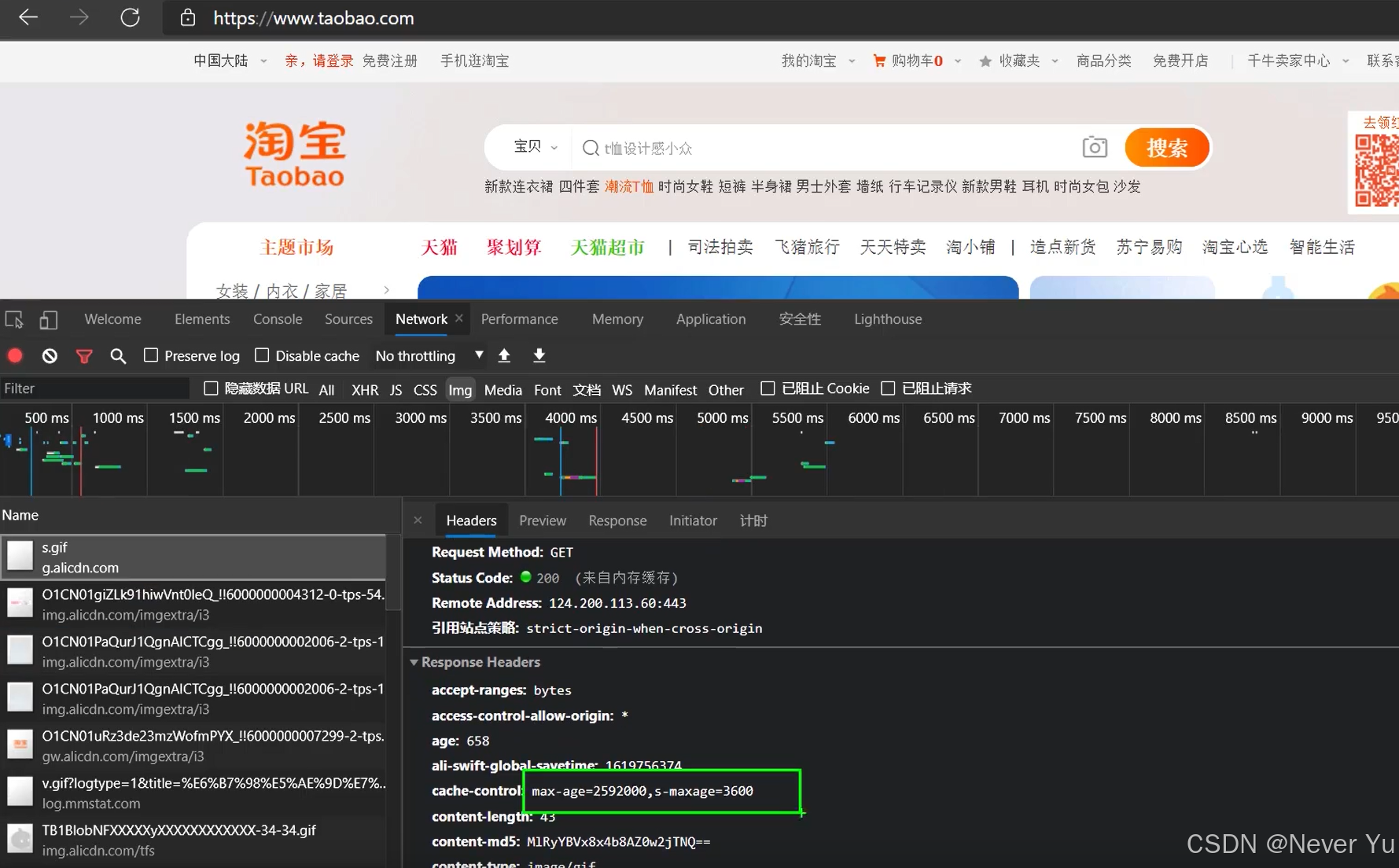Select the s.gif request row
This screenshot has width=1399, height=868.
pyautogui.click(x=193, y=557)
